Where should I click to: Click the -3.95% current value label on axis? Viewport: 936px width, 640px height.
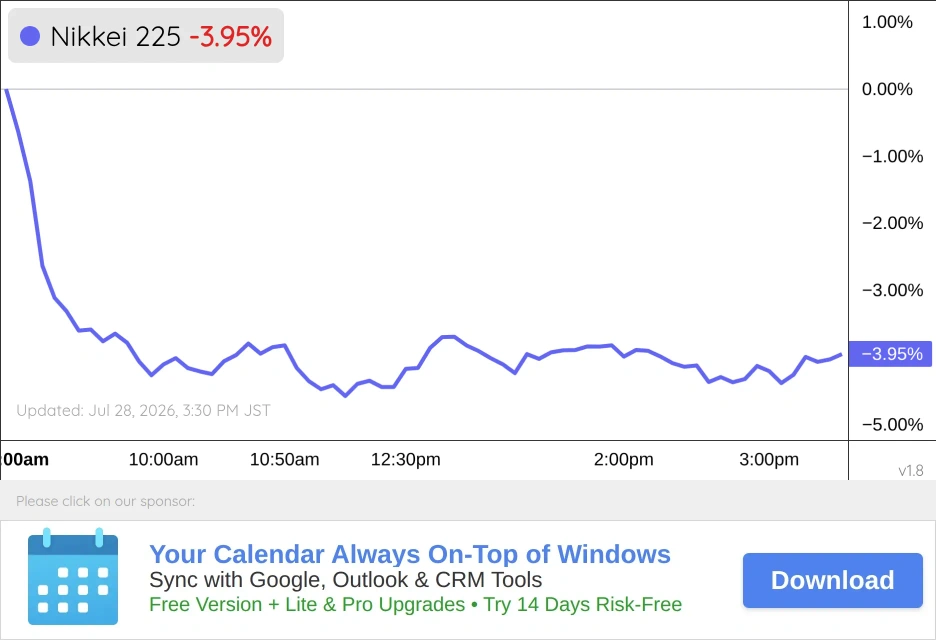pos(890,354)
